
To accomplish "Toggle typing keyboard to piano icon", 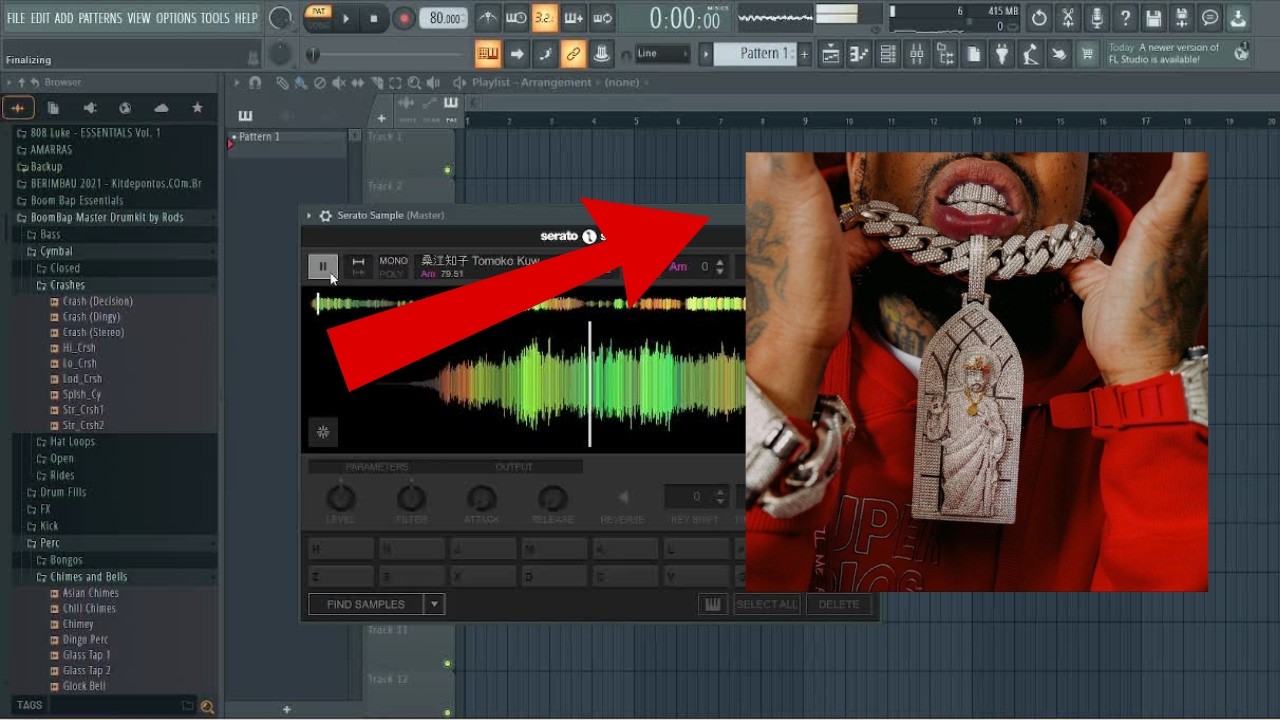I will (488, 53).
